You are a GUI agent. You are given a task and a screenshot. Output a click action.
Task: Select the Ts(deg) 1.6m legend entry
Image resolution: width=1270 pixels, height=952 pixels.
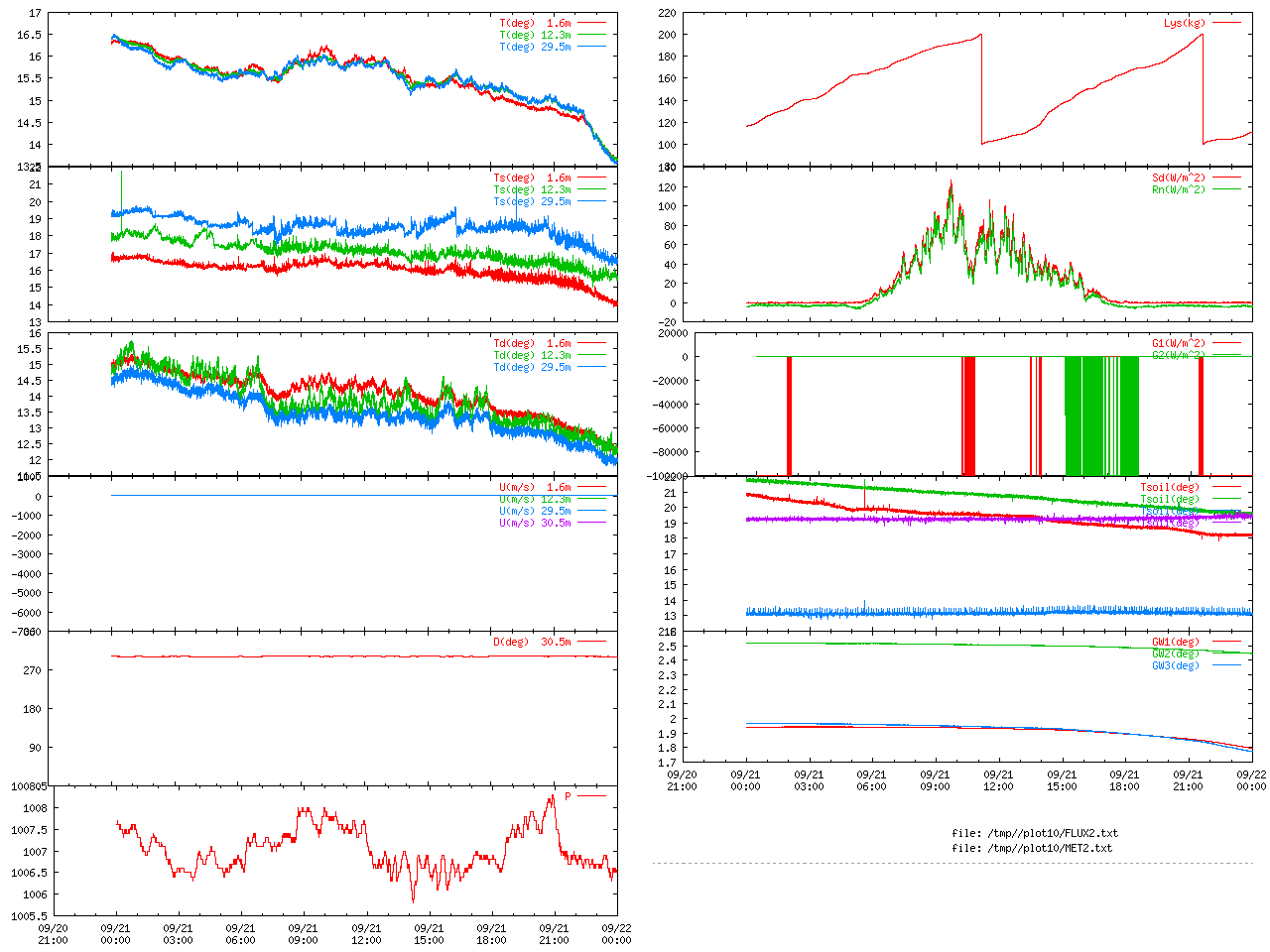pyautogui.click(x=533, y=178)
